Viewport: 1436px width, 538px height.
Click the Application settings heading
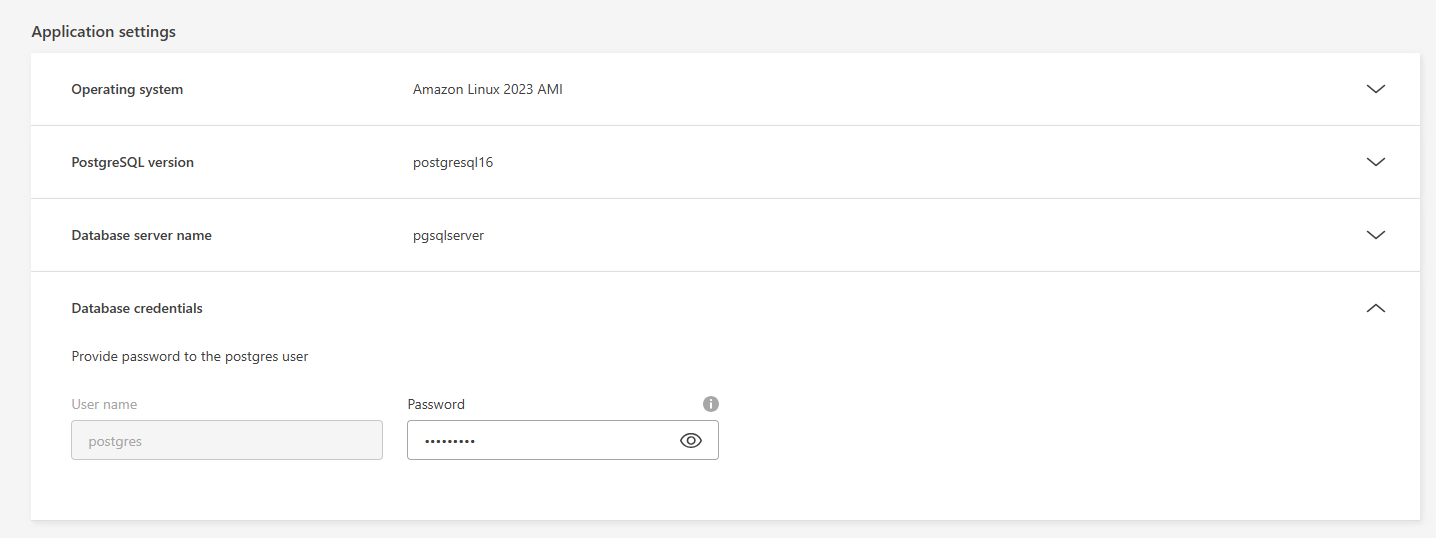pyautogui.click(x=103, y=32)
